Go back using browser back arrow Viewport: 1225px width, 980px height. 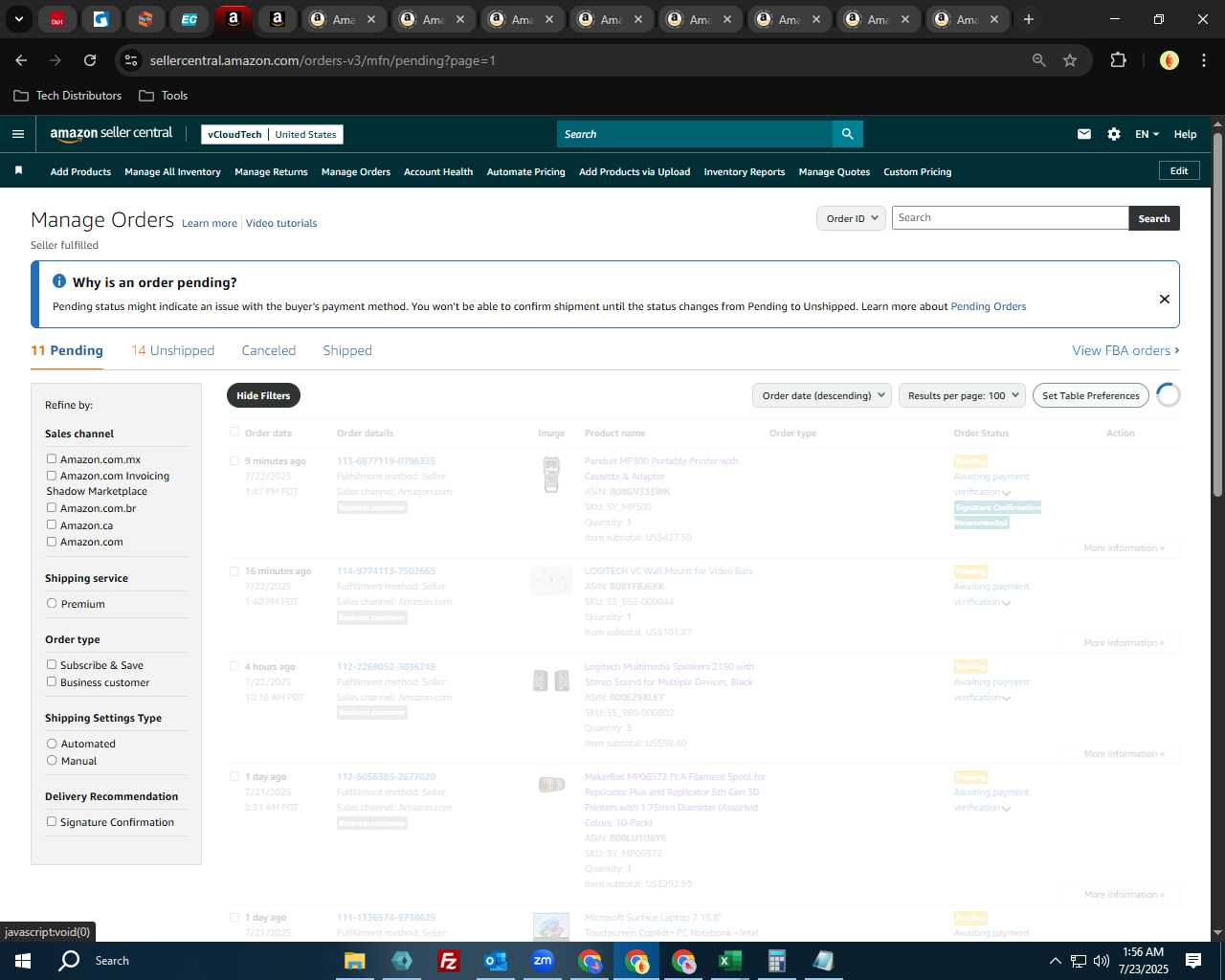(21, 60)
